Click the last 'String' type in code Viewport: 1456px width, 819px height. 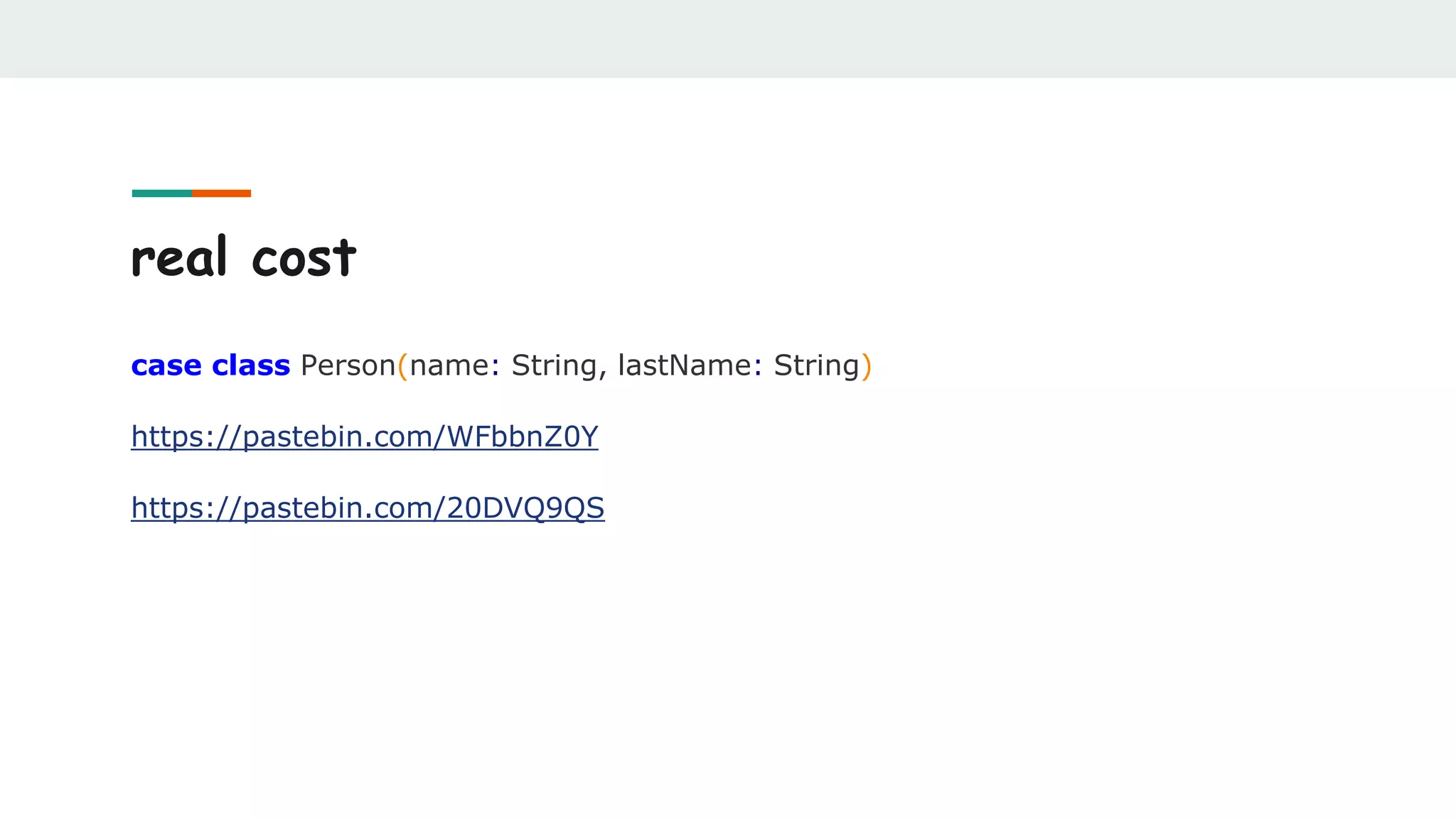(816, 365)
